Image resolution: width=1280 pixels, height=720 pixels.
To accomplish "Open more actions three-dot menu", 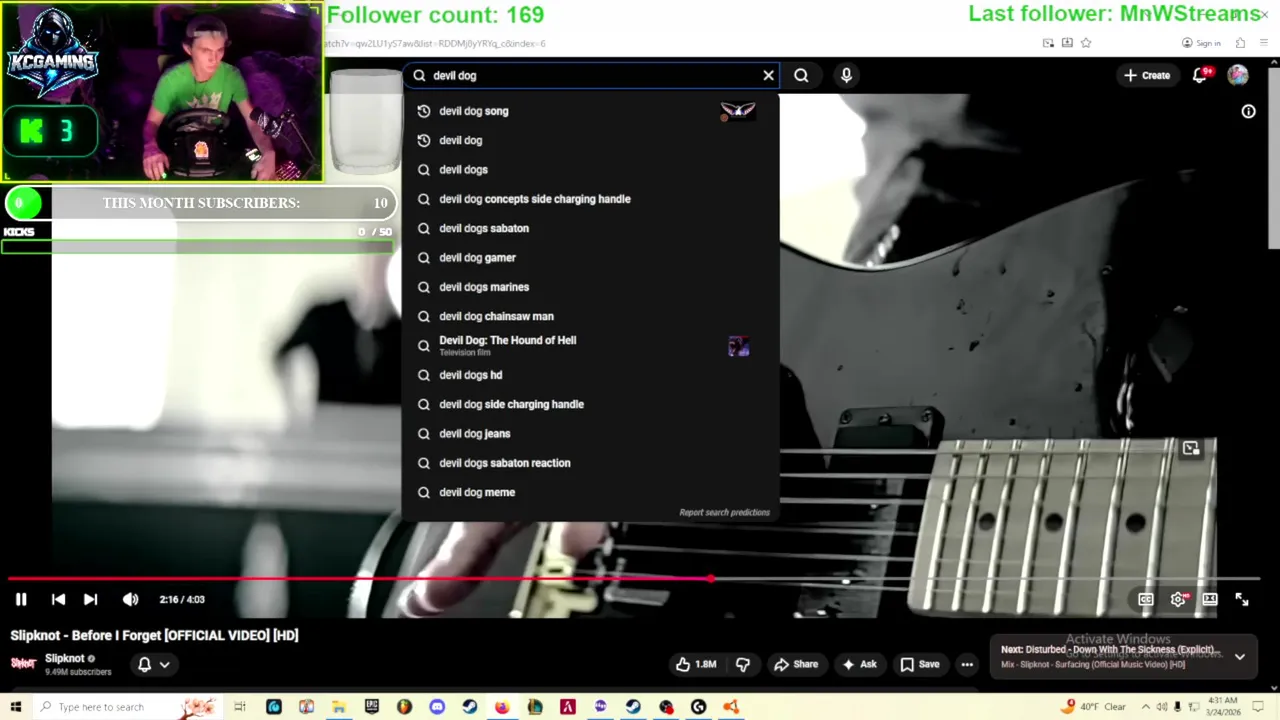I will tap(967, 664).
